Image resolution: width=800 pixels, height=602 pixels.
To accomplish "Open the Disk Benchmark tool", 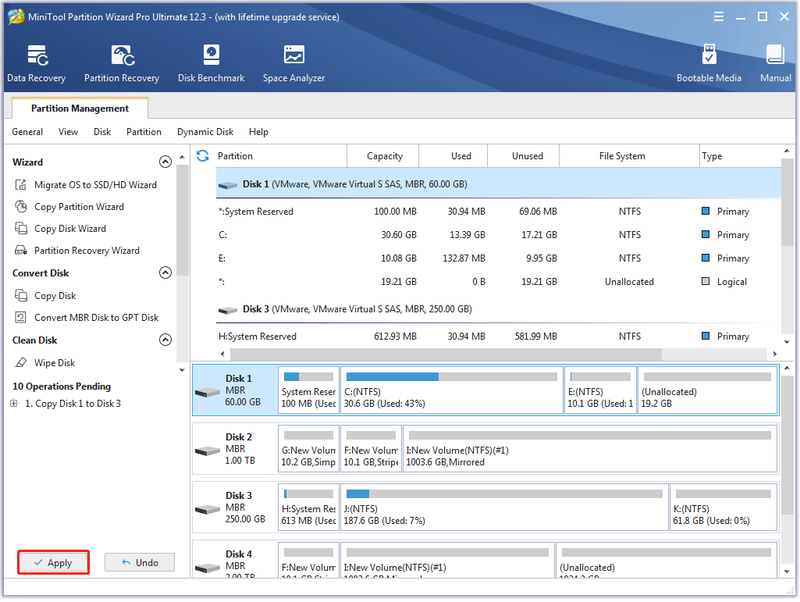I will tap(211, 63).
